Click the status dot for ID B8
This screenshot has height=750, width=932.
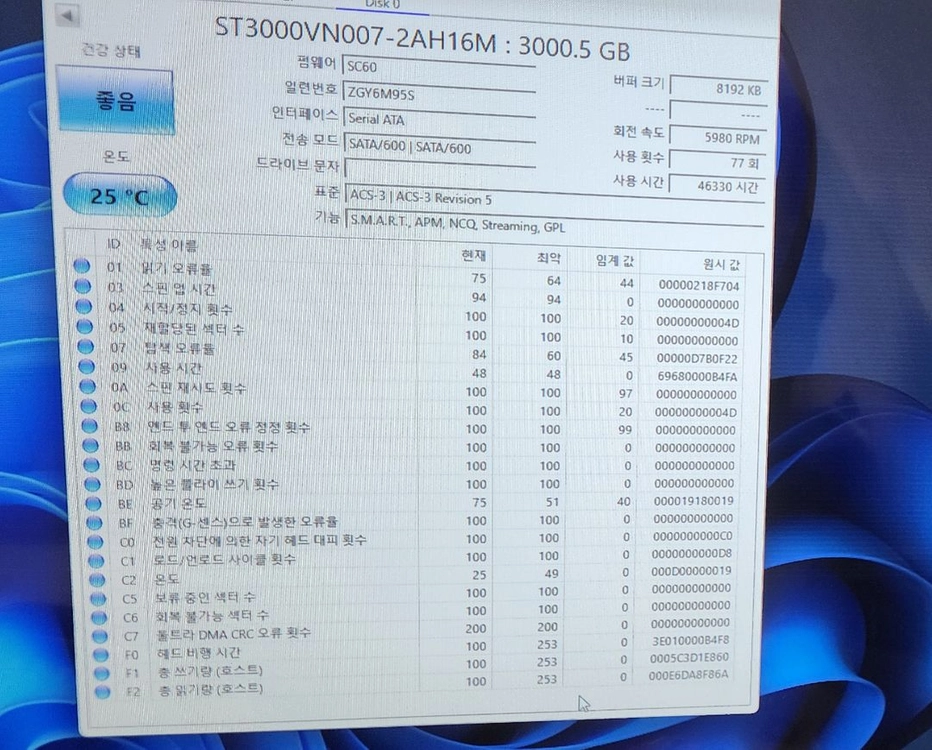click(90, 426)
